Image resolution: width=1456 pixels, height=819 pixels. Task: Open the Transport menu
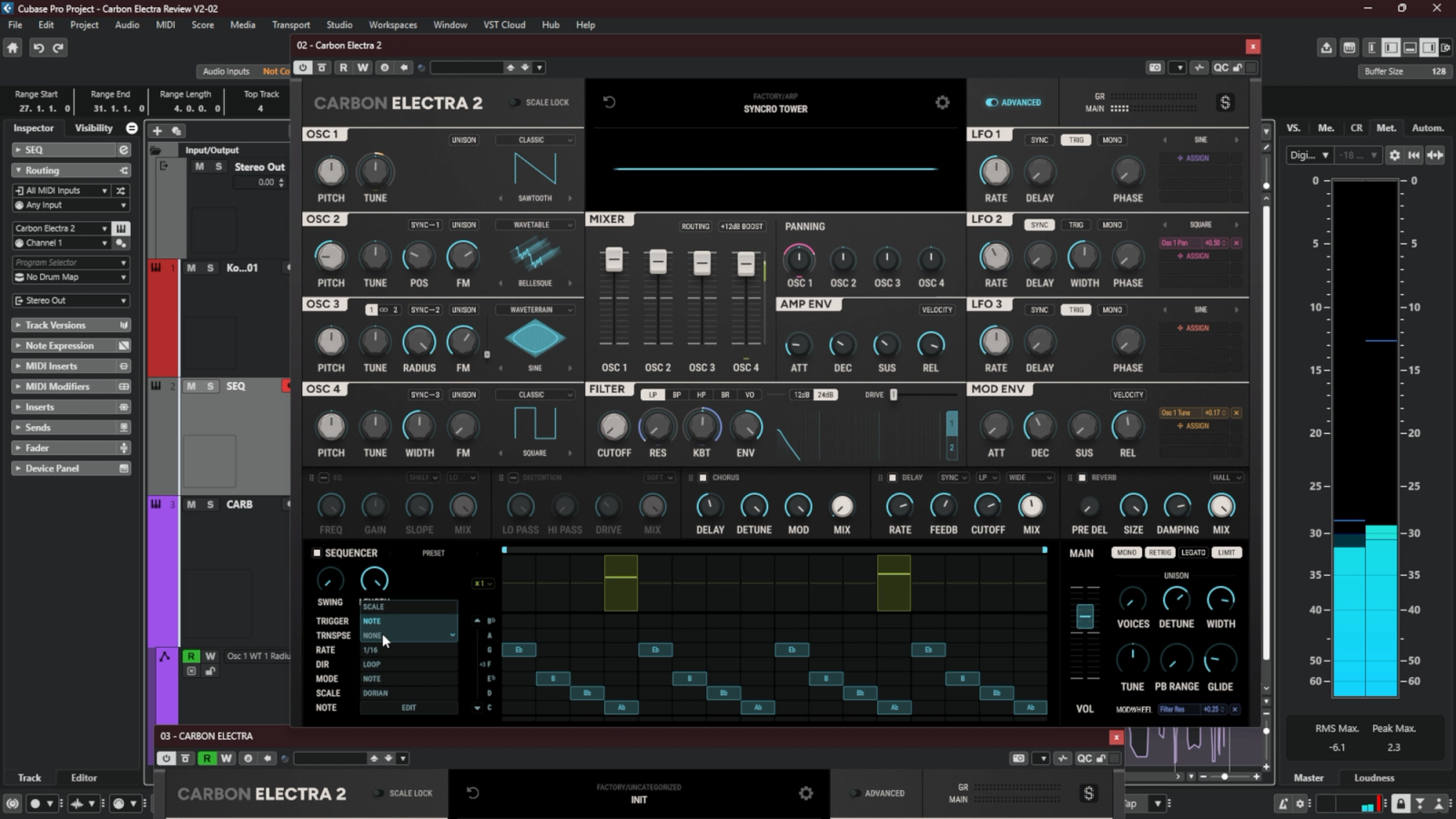click(290, 25)
